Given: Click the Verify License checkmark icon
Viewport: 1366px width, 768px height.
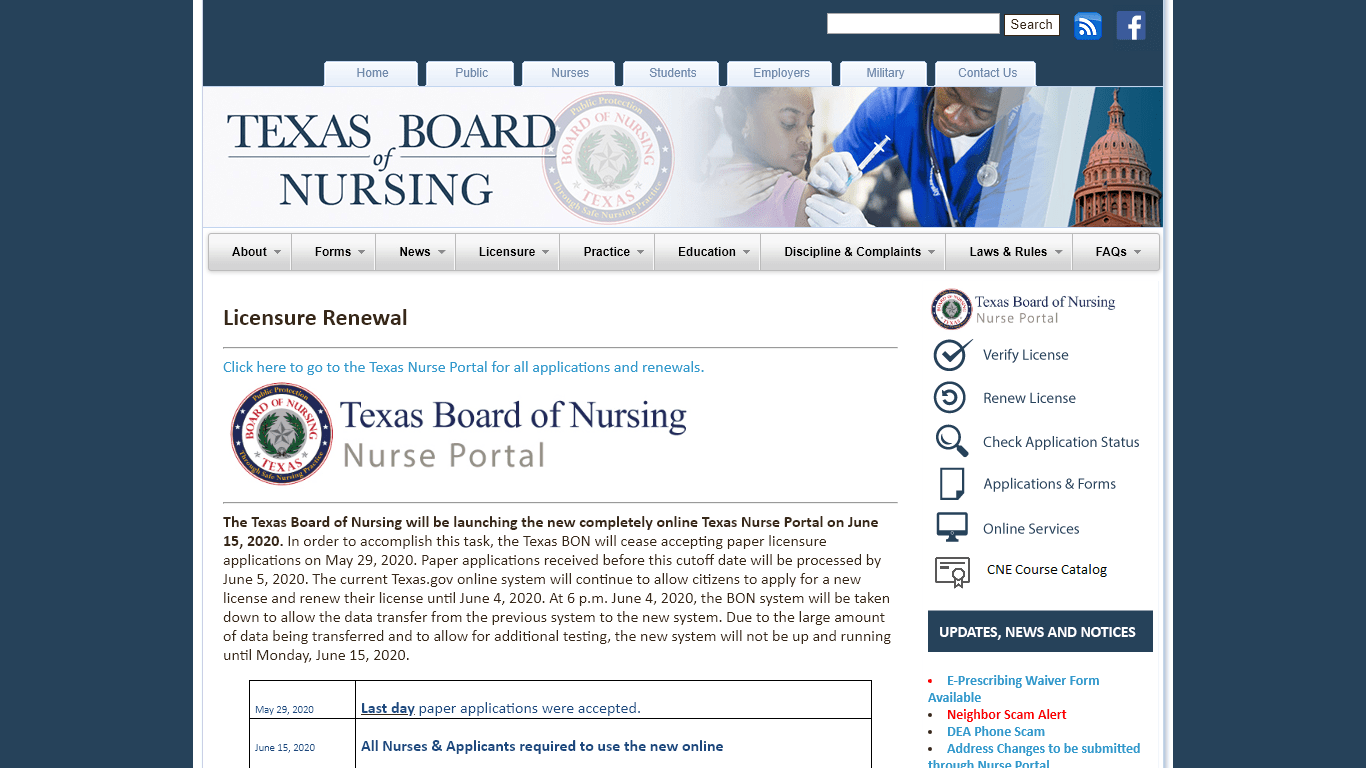Looking at the screenshot, I should pos(952,354).
